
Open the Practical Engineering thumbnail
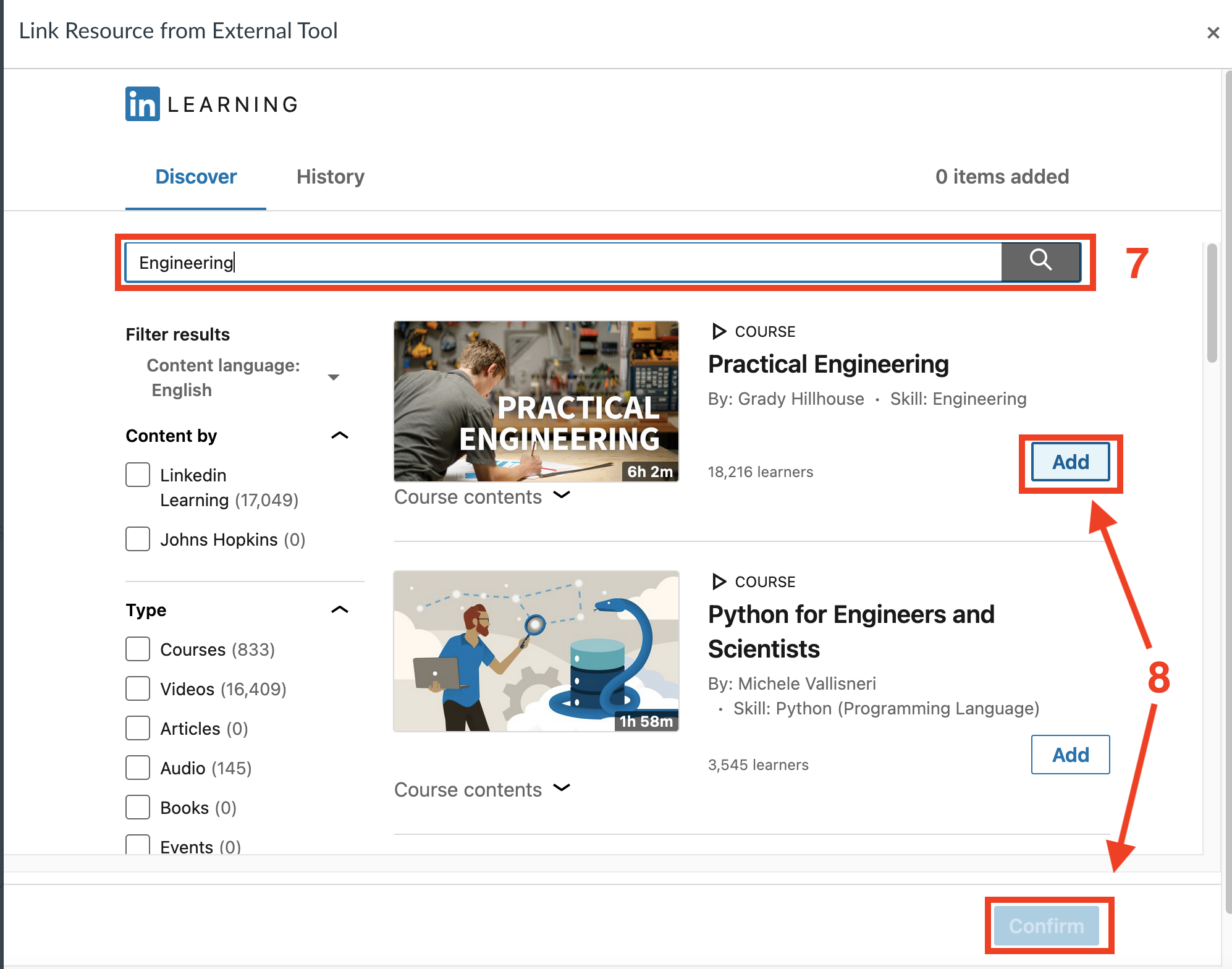(536, 401)
